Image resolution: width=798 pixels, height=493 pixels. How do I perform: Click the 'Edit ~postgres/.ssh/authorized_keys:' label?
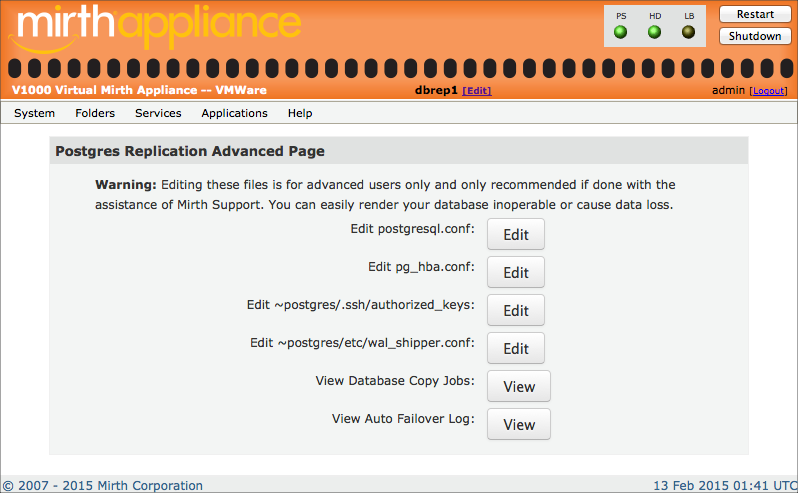tap(361, 305)
